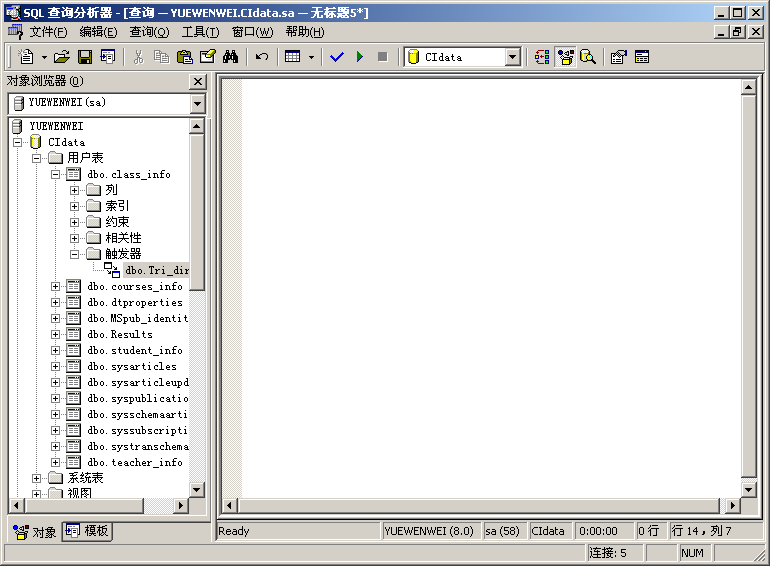Toggle the Object Browser toolbar button
Viewport: 770px width, 566px height.
coord(566,57)
